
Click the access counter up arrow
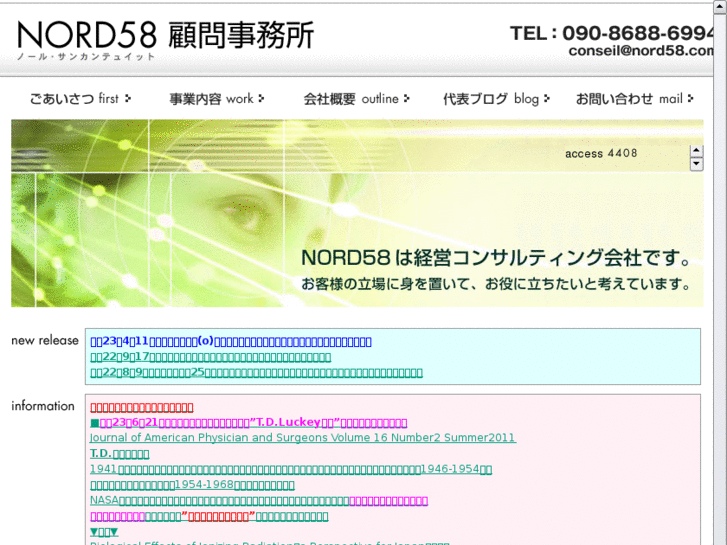696,151
